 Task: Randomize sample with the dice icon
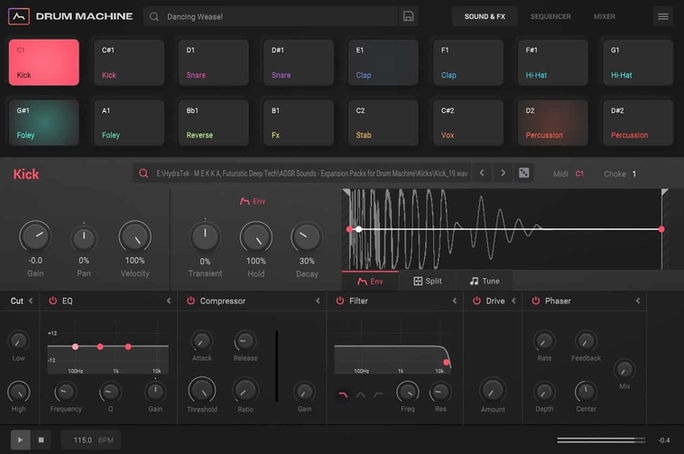[x=524, y=173]
